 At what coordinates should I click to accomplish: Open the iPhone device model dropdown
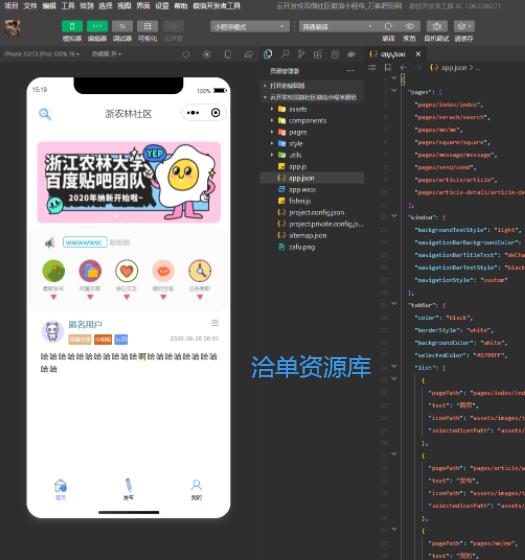coord(42,54)
